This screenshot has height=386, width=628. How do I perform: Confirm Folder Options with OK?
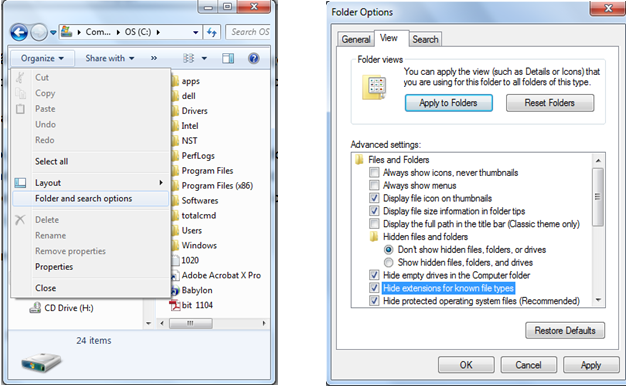pos(466,365)
